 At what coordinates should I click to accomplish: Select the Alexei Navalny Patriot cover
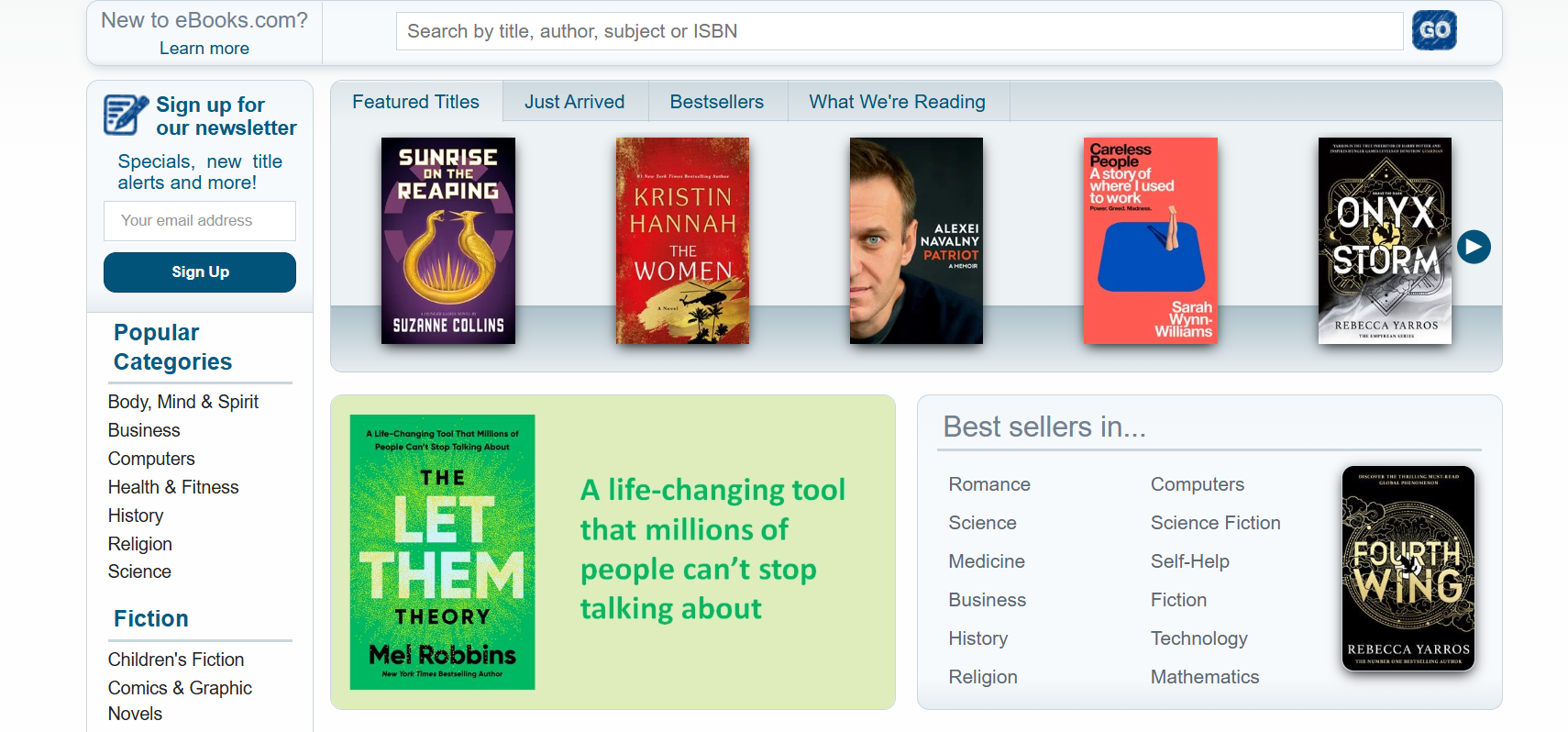click(x=916, y=241)
